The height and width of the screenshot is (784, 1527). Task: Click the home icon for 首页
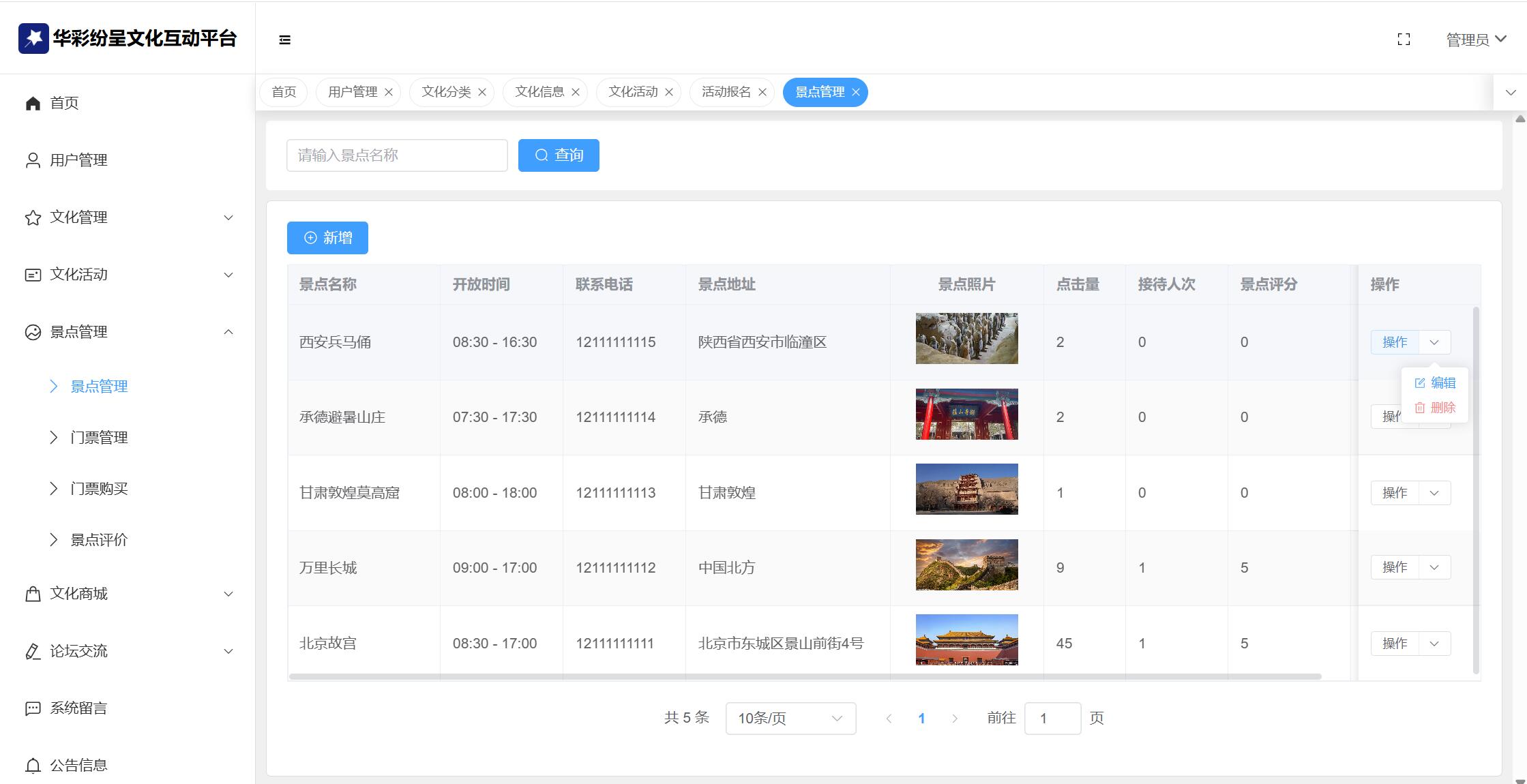(33, 103)
